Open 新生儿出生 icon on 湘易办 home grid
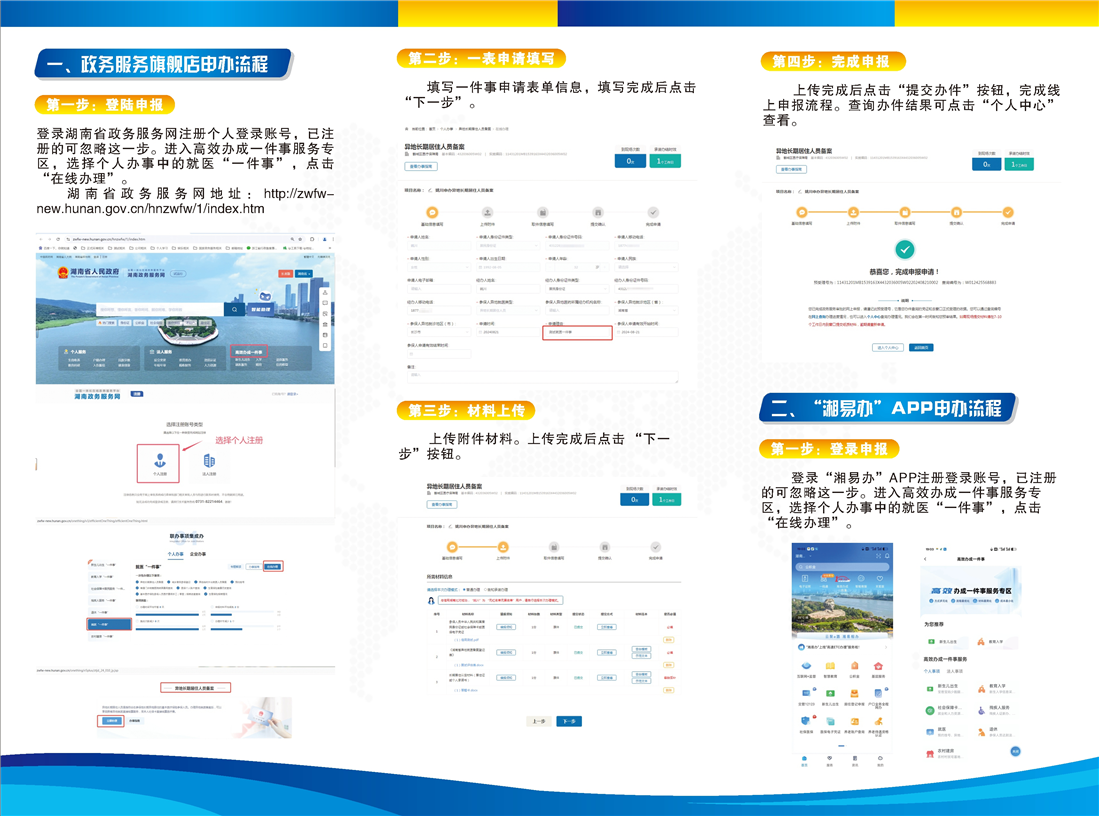This screenshot has width=1099, height=816. coord(831,694)
